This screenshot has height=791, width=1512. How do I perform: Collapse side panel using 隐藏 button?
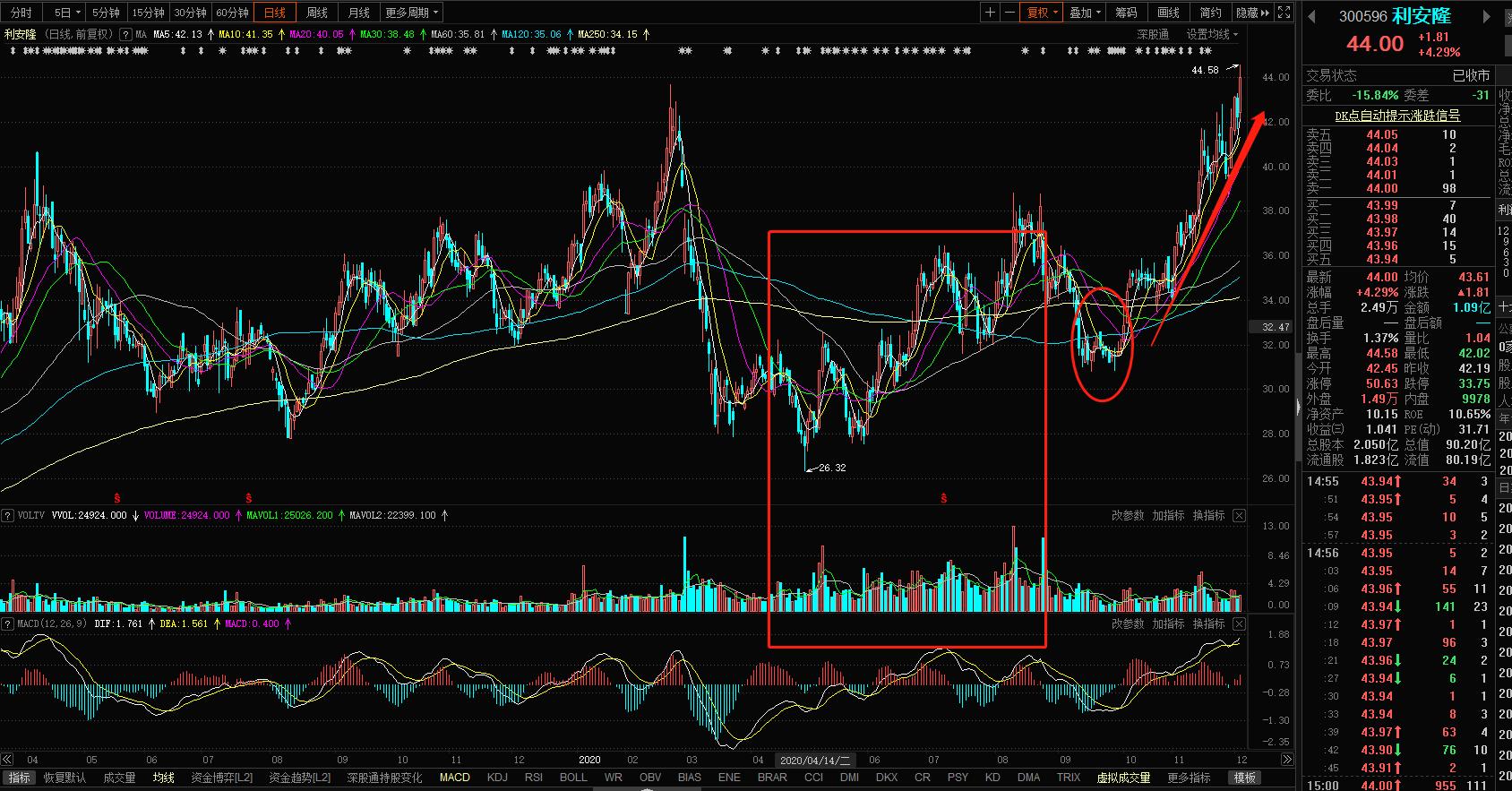click(x=1252, y=13)
